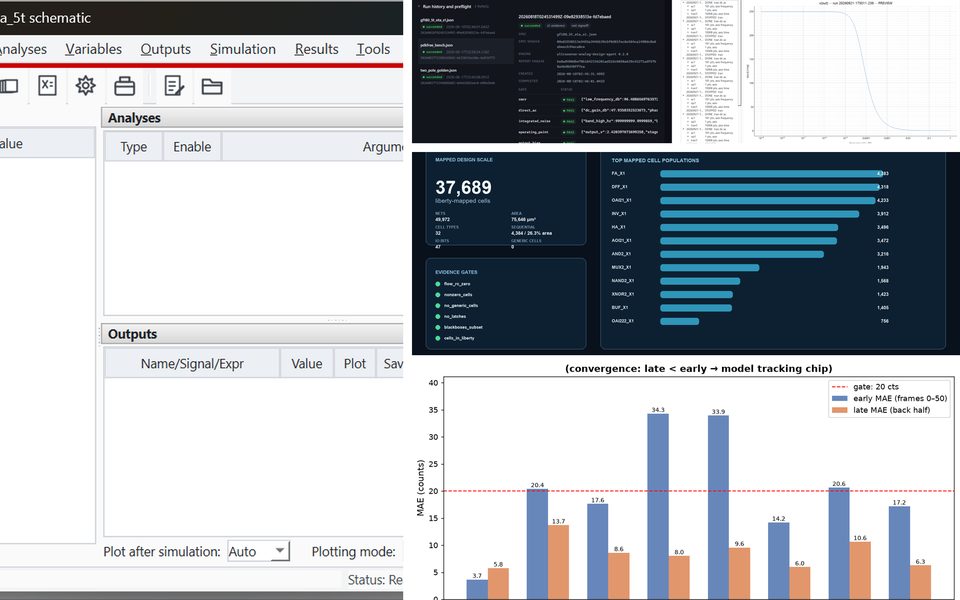960x600 pixels.
Task: Open the design variables (X=) tool
Action: click(x=47, y=85)
